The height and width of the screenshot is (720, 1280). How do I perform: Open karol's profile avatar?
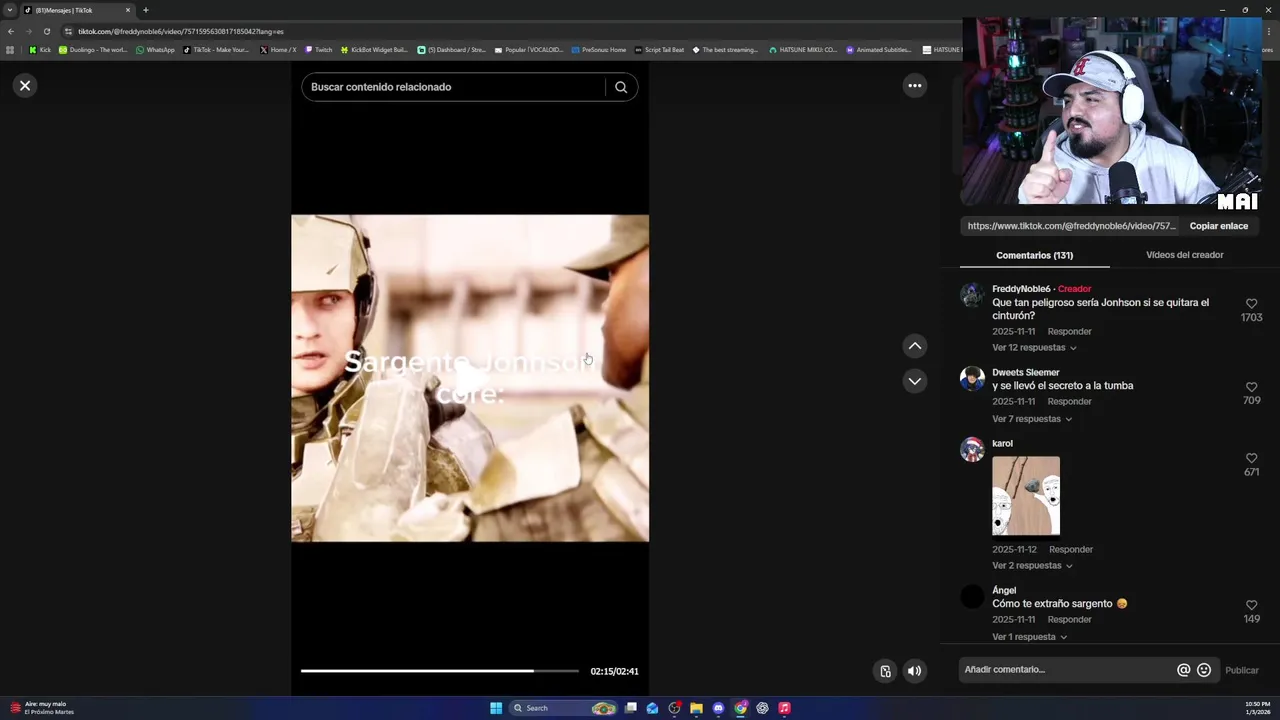tap(972, 449)
